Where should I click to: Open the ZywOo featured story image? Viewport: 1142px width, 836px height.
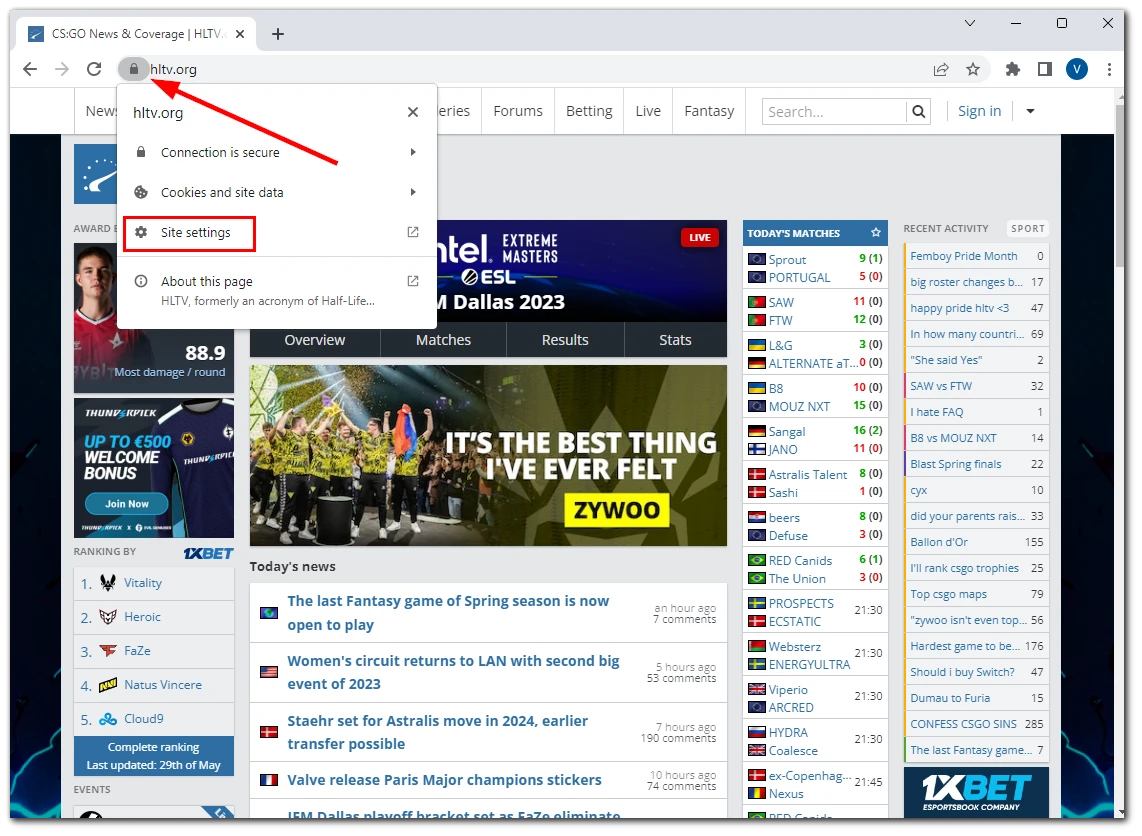pos(488,456)
